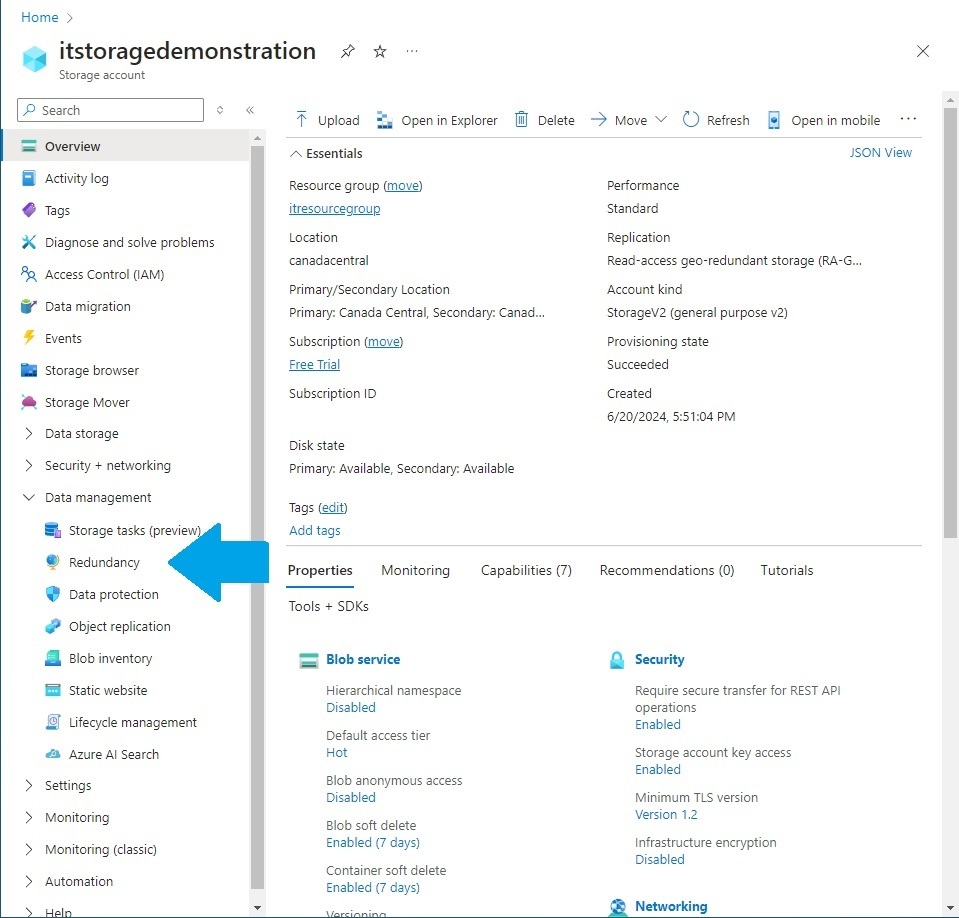The width and height of the screenshot is (959, 918).
Task: Add storage account to favorites star
Action: tap(380, 51)
